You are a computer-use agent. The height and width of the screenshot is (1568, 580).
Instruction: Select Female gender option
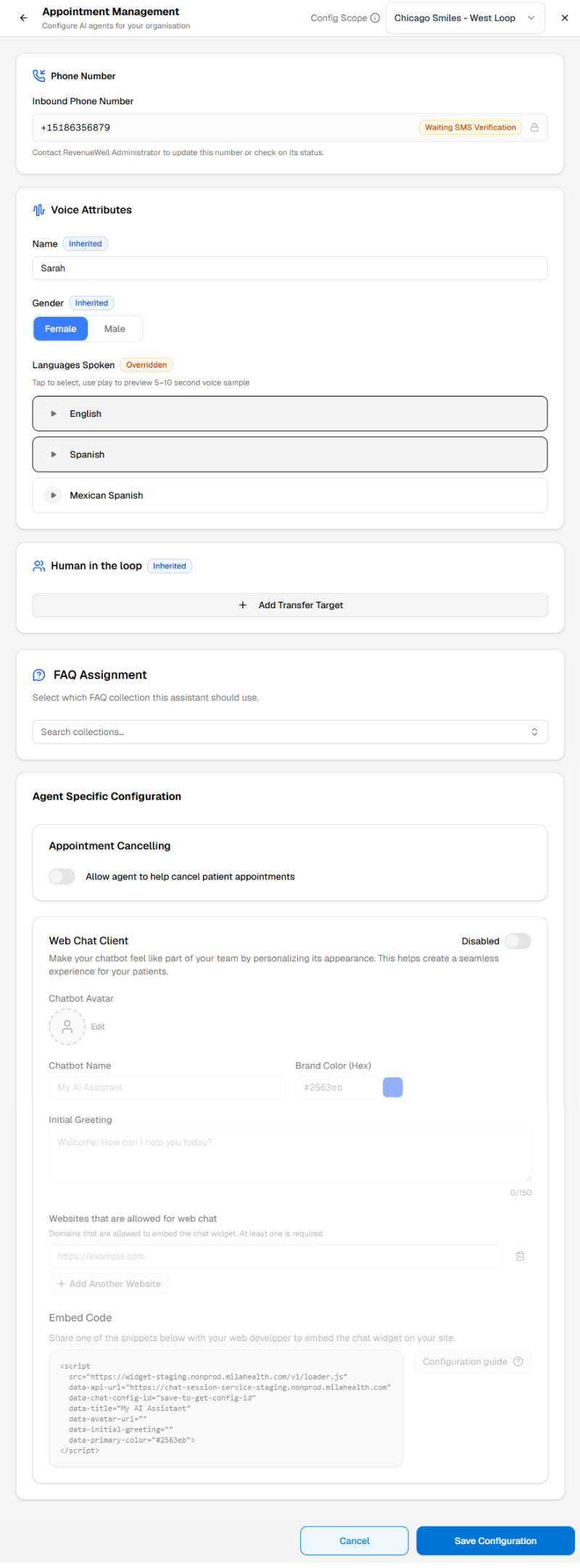61,329
